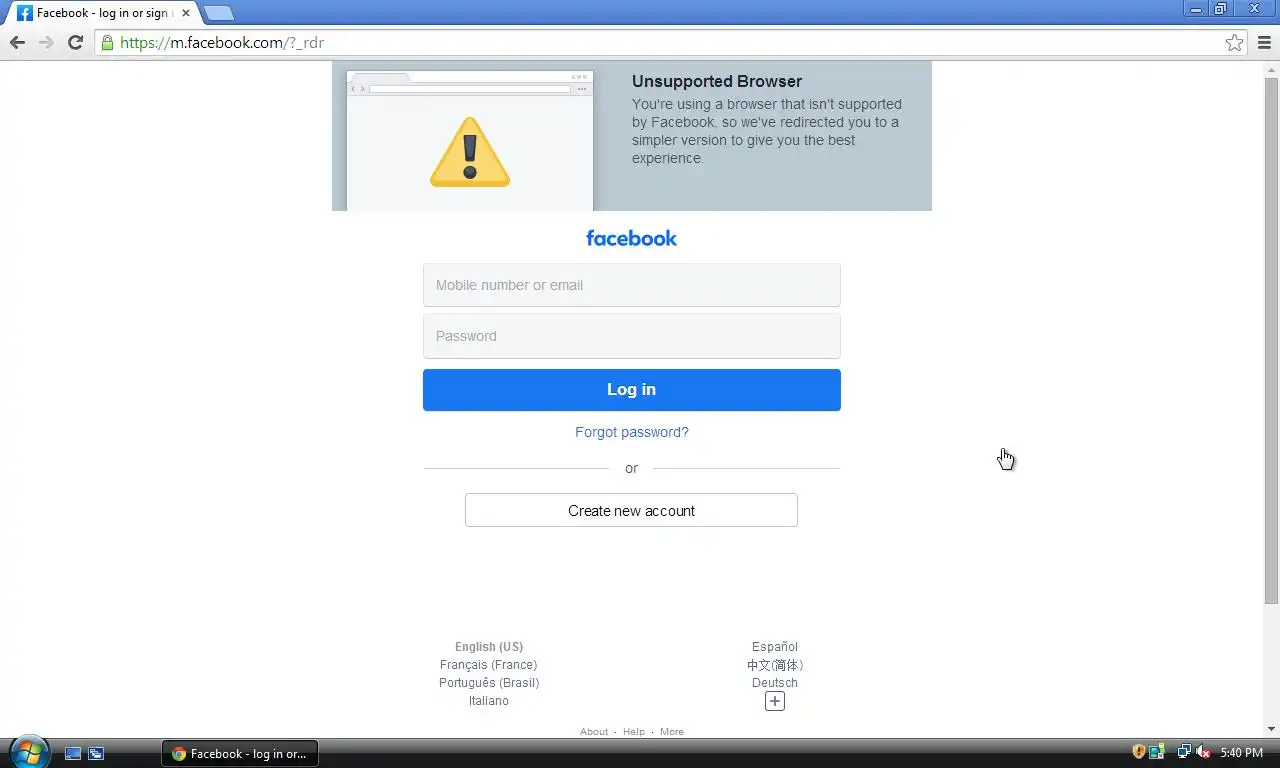Open Facebook Chrome window from taskbar
1280x768 pixels.
[240, 753]
